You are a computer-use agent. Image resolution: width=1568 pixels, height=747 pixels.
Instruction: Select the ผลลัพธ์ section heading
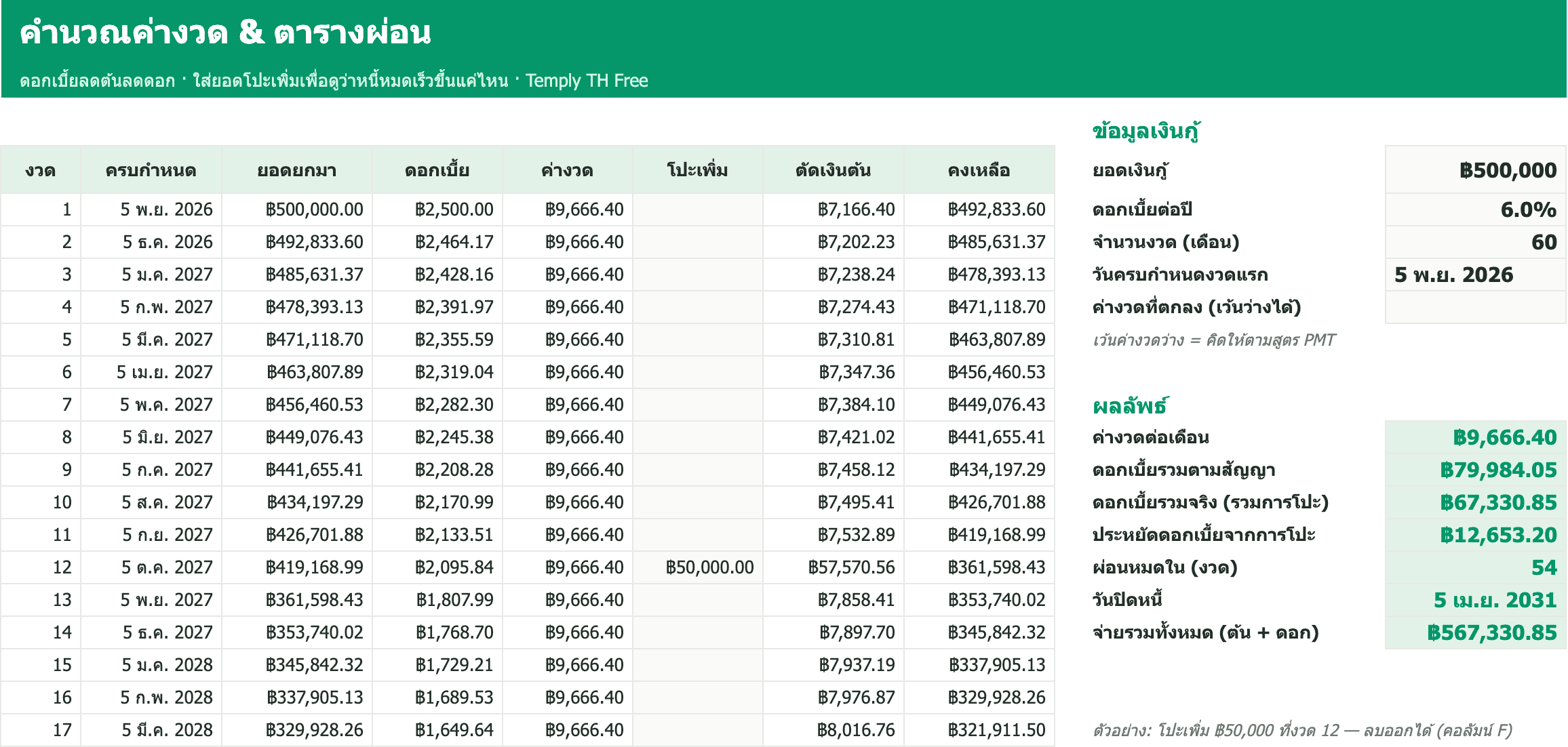[x=1130, y=405]
